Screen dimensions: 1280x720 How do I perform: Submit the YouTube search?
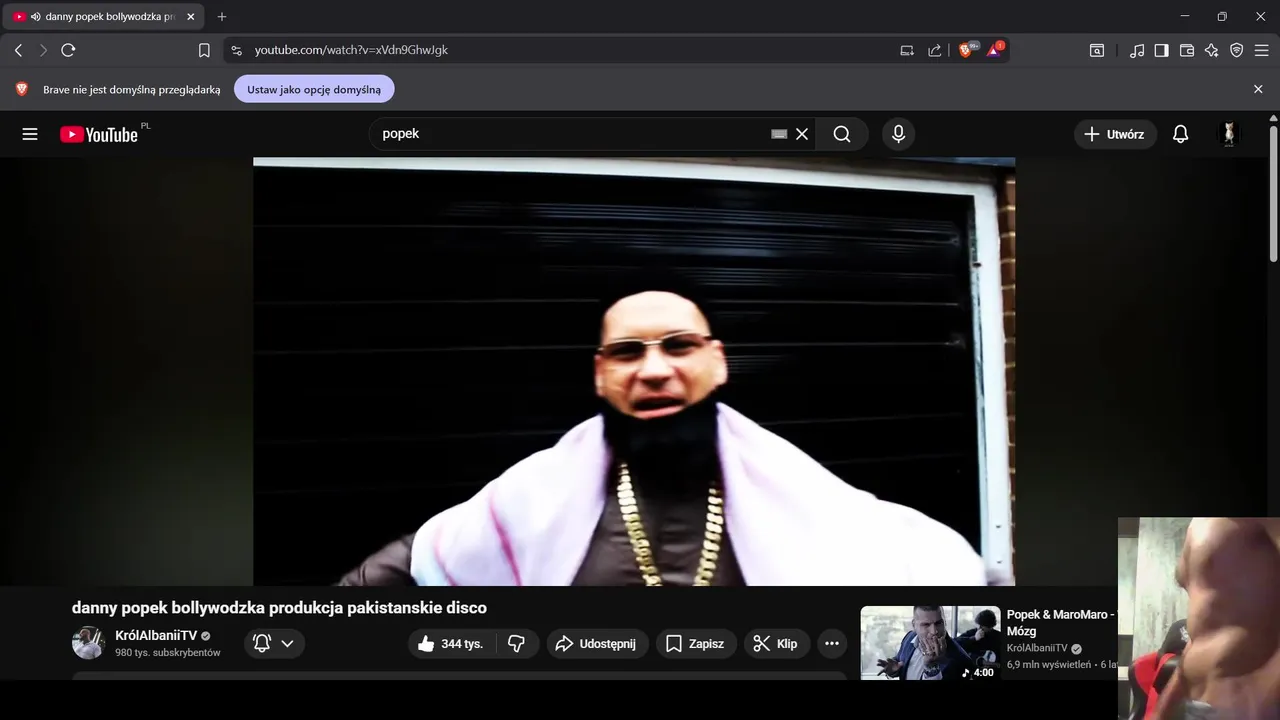point(842,134)
